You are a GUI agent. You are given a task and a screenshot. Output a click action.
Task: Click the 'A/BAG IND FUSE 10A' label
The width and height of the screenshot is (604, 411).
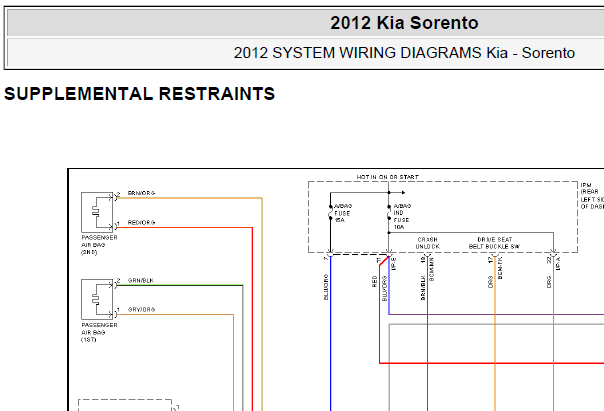[x=402, y=216]
